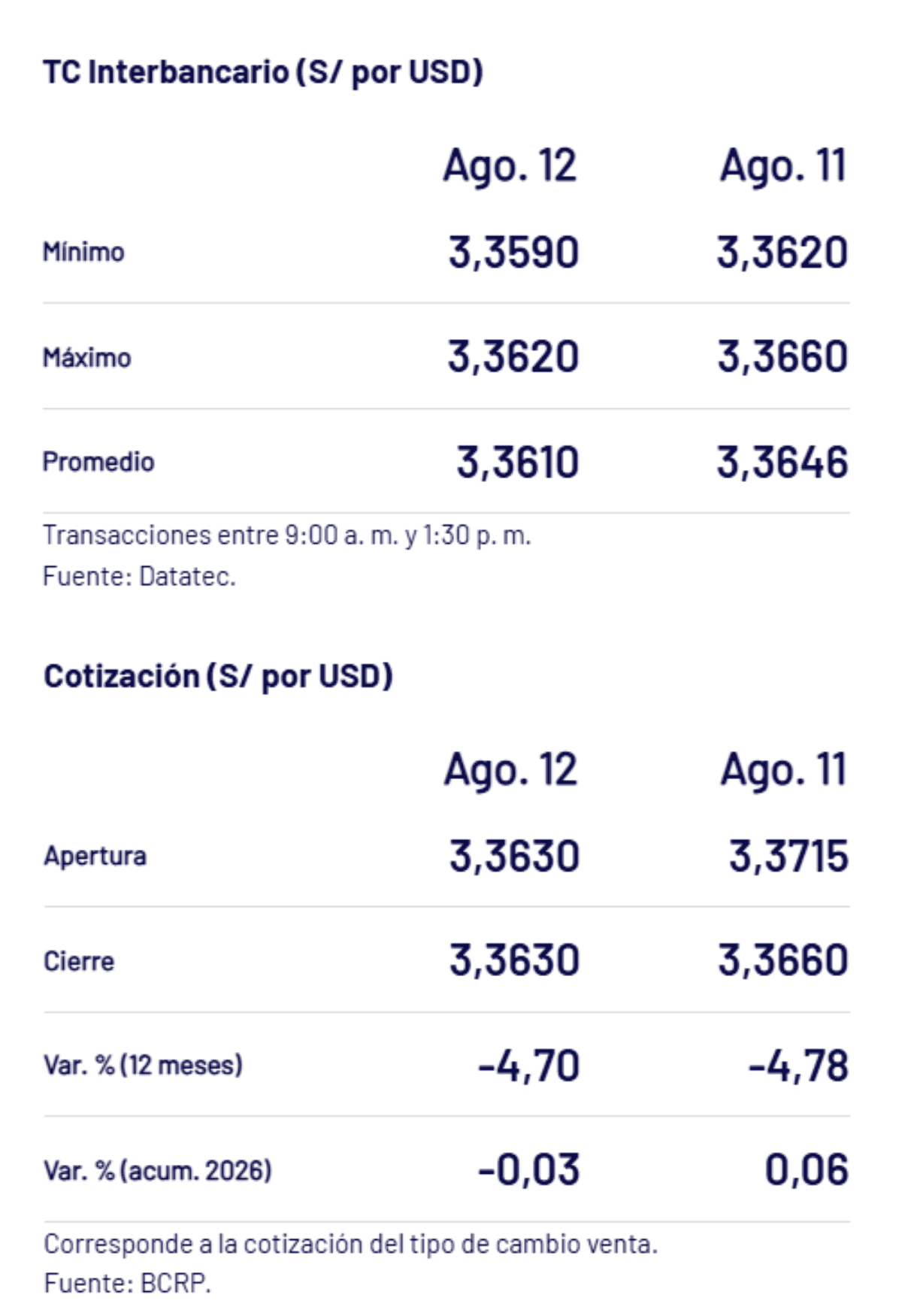Click the Máximo row label
Viewport: 902px width, 1316px height.
[x=86, y=357]
